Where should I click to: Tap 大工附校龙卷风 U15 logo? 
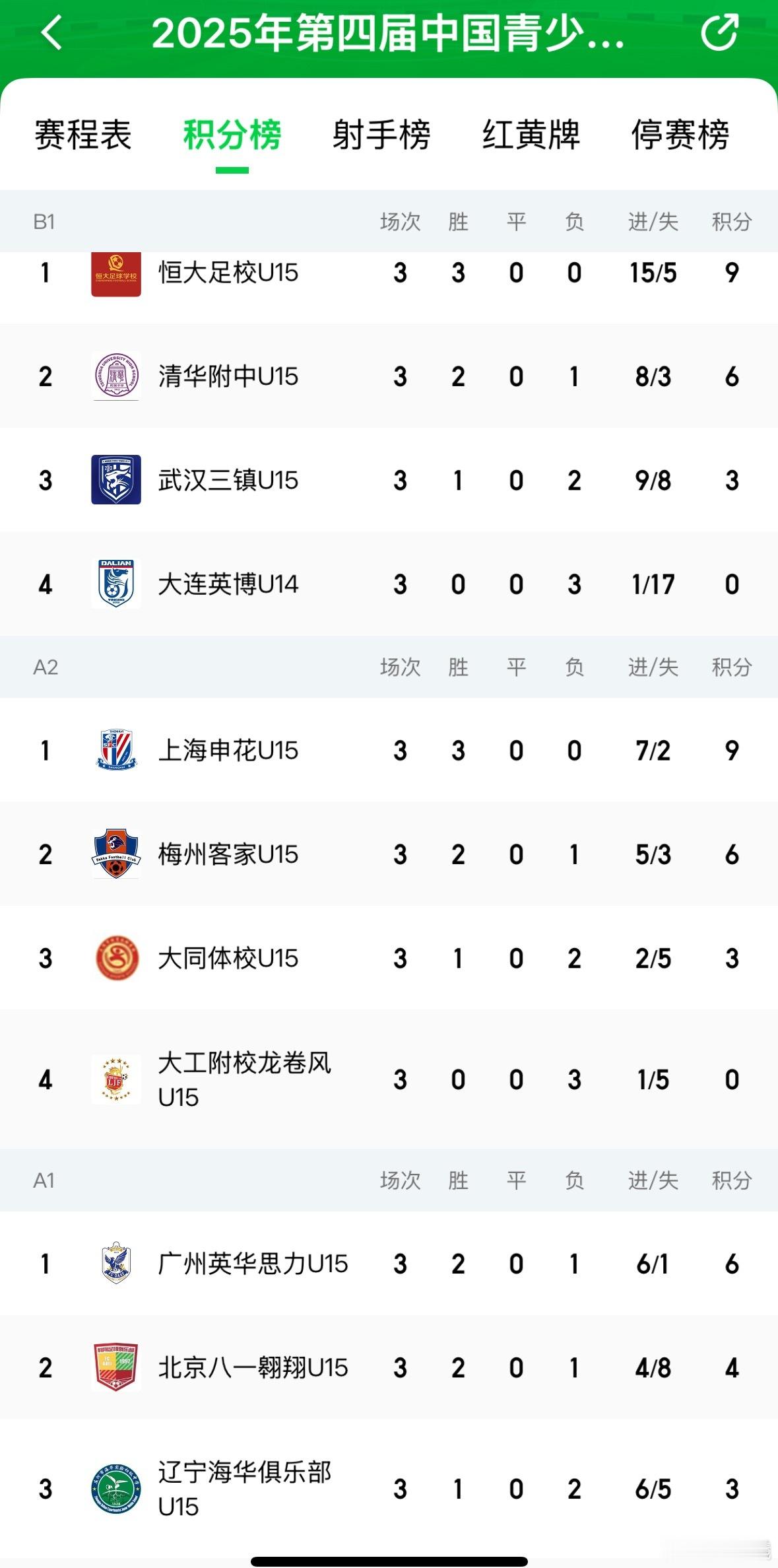(x=116, y=1079)
